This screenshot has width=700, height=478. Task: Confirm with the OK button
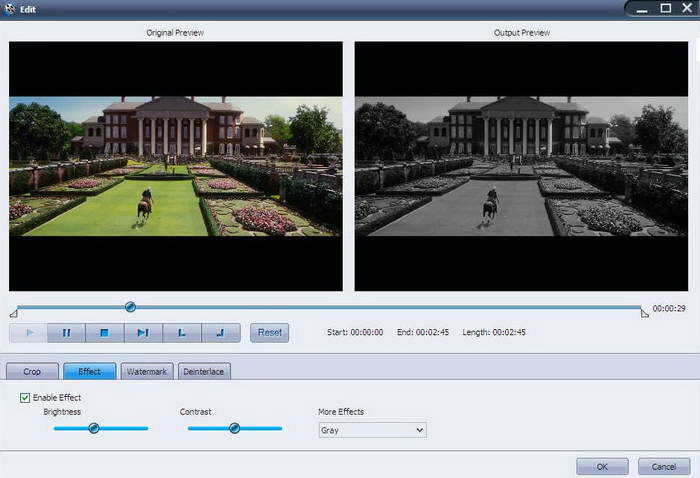point(602,467)
